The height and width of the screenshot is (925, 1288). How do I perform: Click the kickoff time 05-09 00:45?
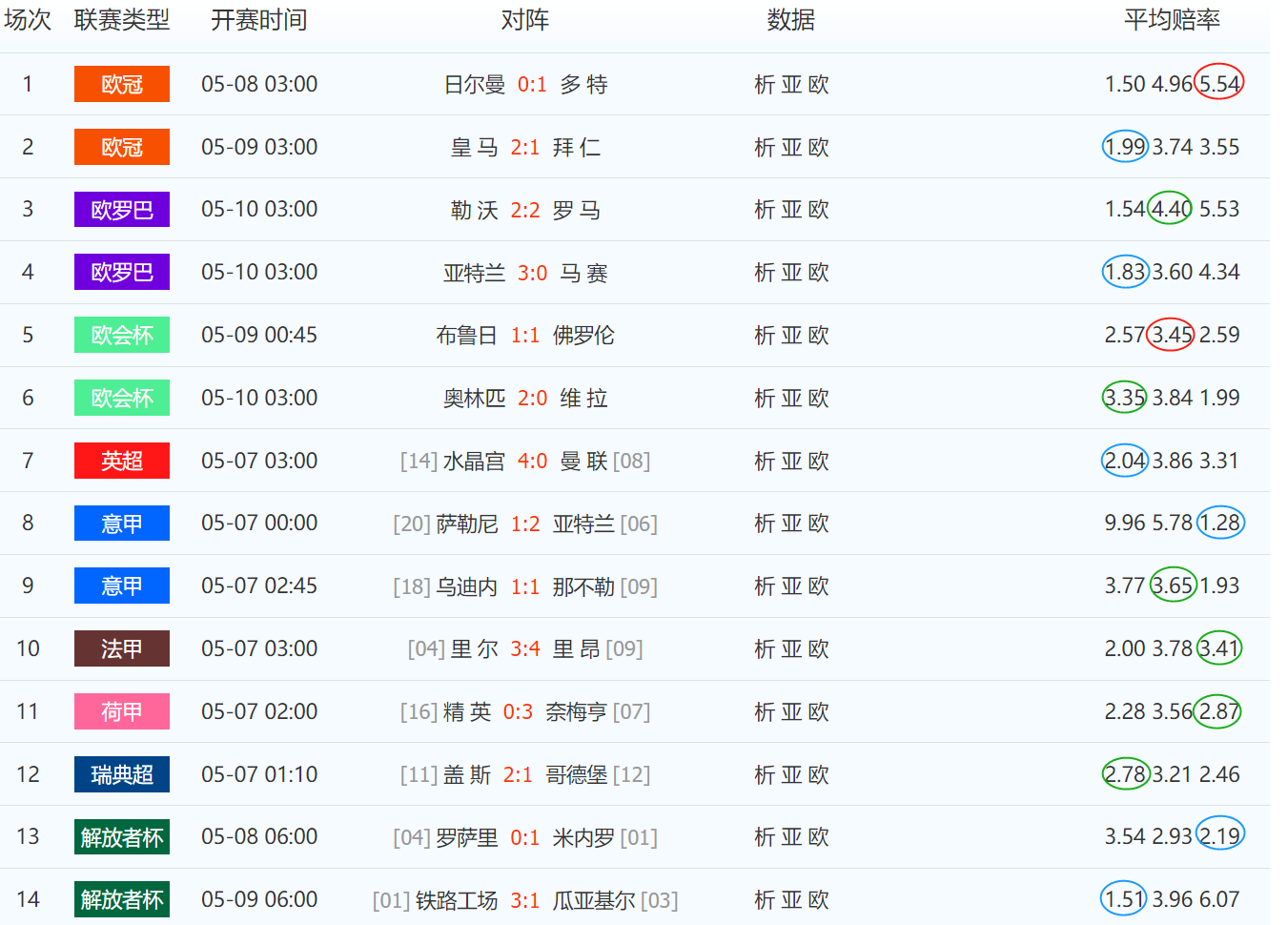tap(259, 335)
